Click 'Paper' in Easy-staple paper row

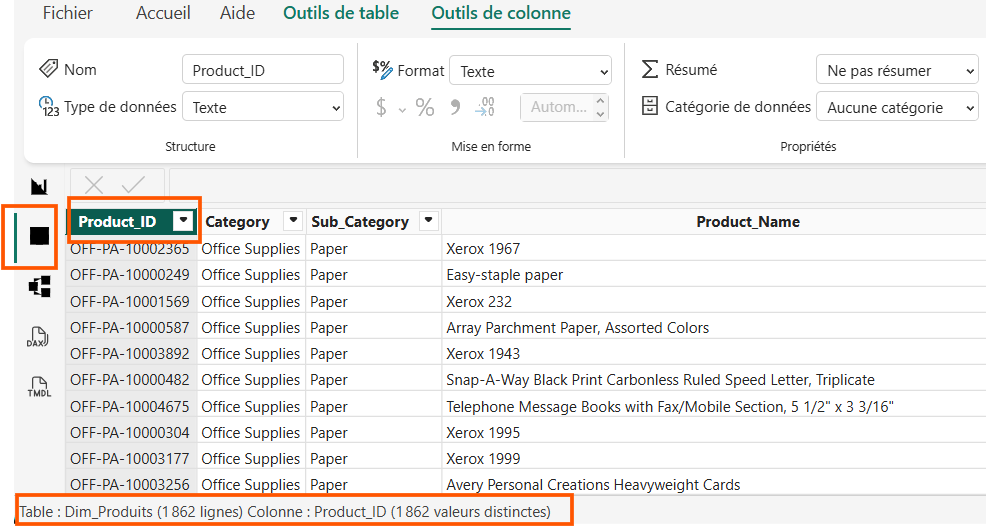point(328,275)
